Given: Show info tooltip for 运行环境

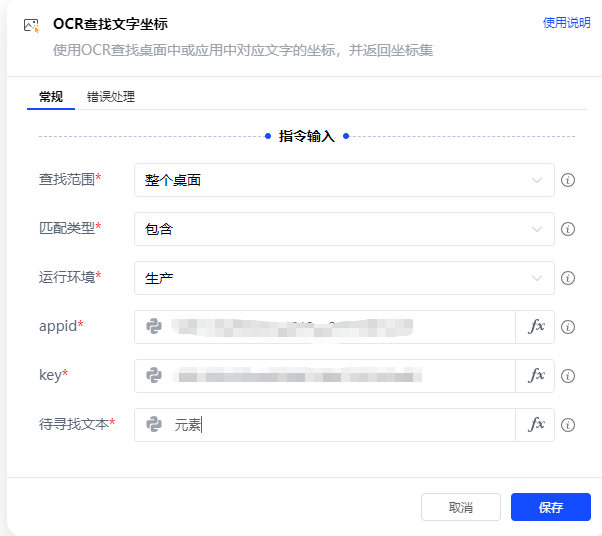Looking at the screenshot, I should pyautogui.click(x=568, y=278).
